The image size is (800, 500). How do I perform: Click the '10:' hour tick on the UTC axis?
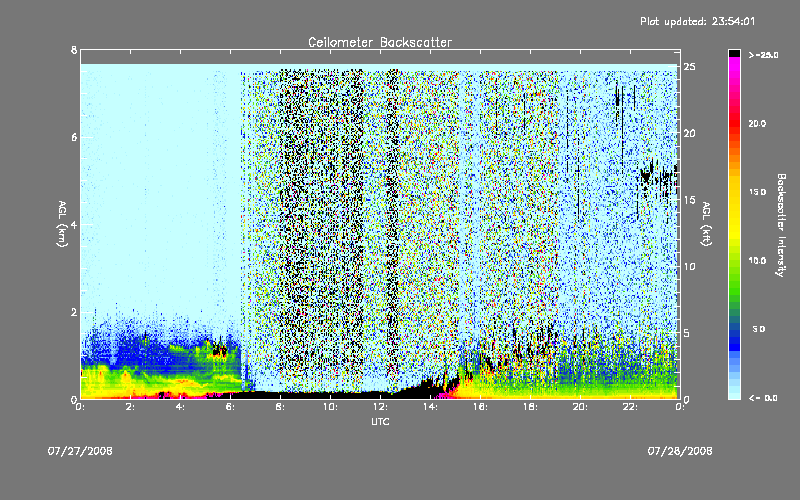[330, 407]
